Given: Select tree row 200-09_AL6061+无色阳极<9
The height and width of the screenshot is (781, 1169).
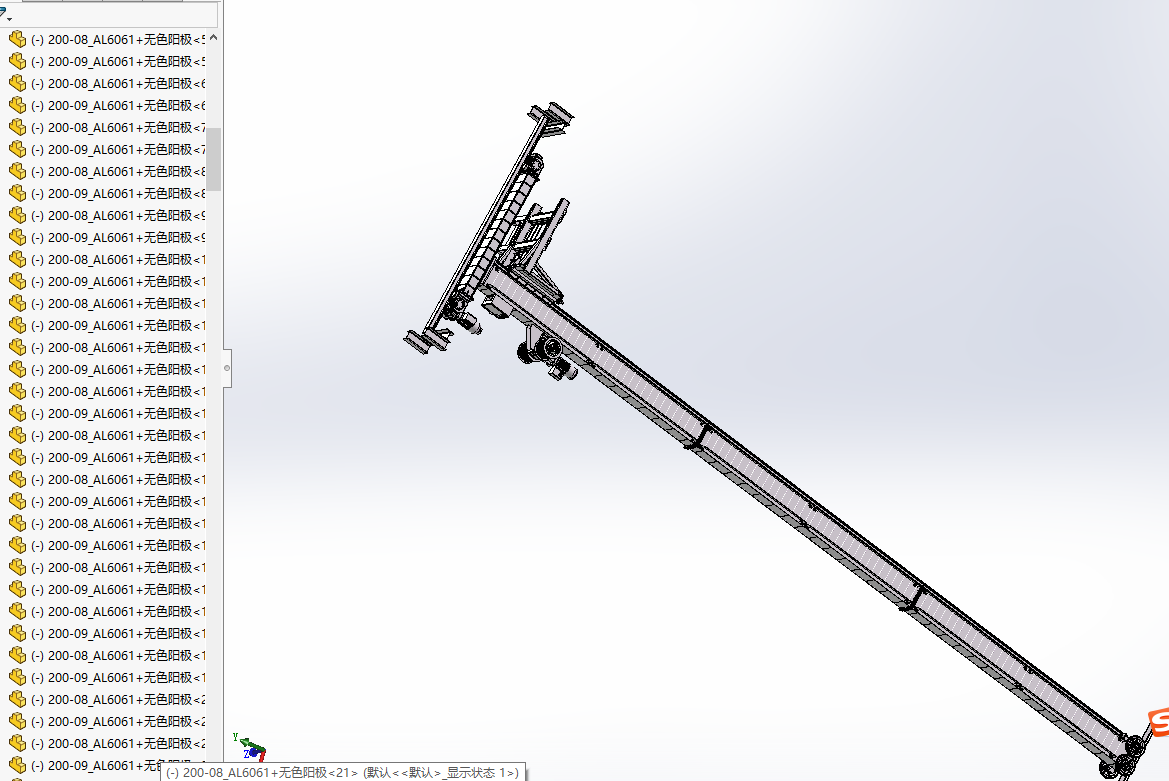Looking at the screenshot, I should tap(106, 238).
